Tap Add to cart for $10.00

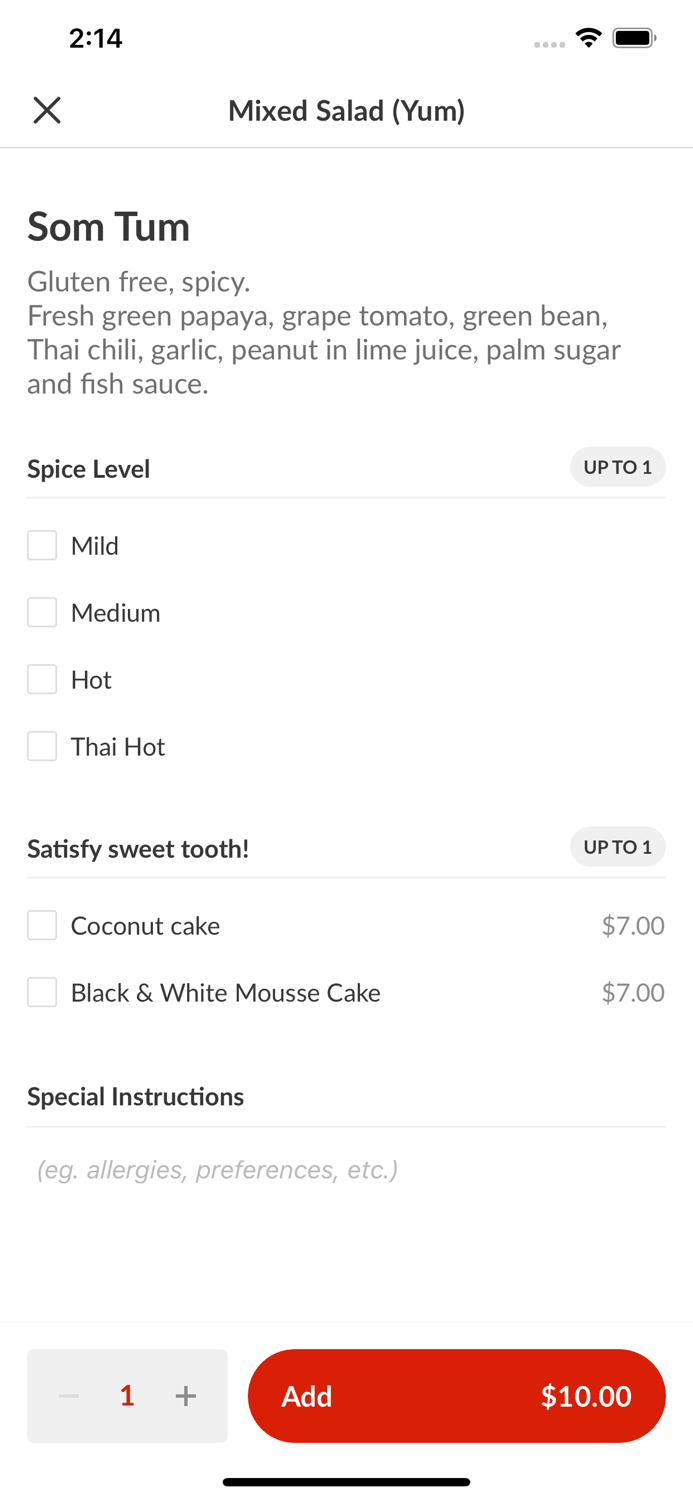click(x=456, y=1396)
